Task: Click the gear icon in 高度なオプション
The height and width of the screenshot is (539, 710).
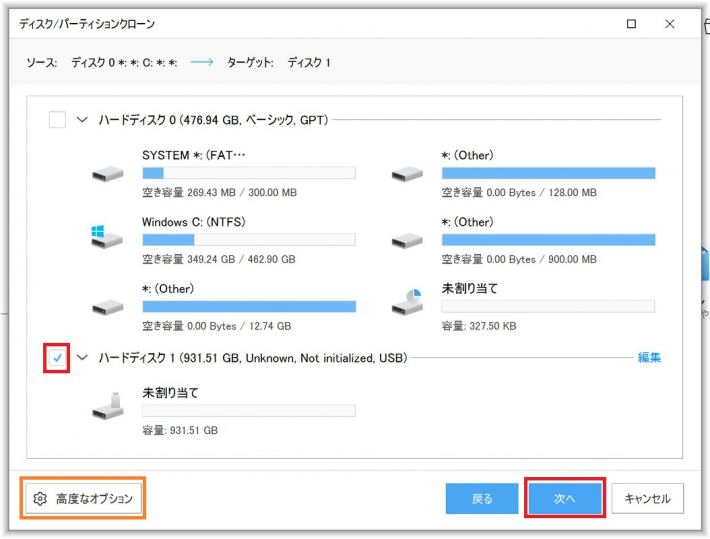Action: pyautogui.click(x=41, y=498)
